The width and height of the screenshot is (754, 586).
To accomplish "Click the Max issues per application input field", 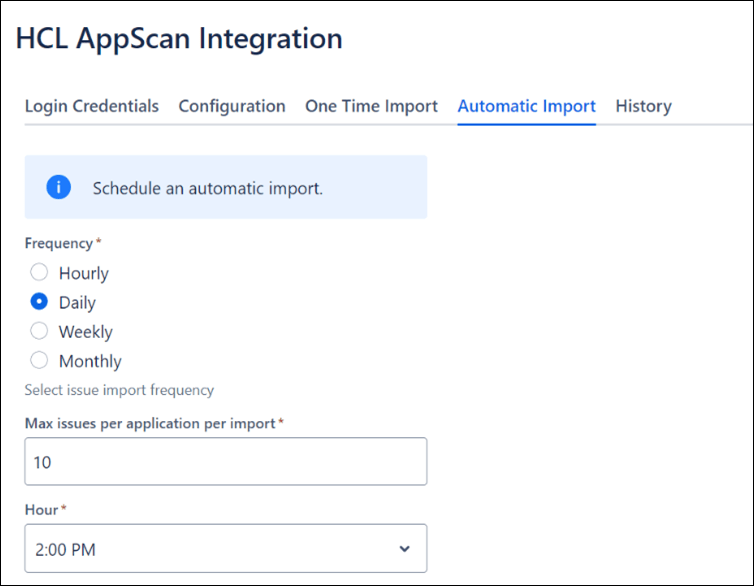I will (x=226, y=461).
